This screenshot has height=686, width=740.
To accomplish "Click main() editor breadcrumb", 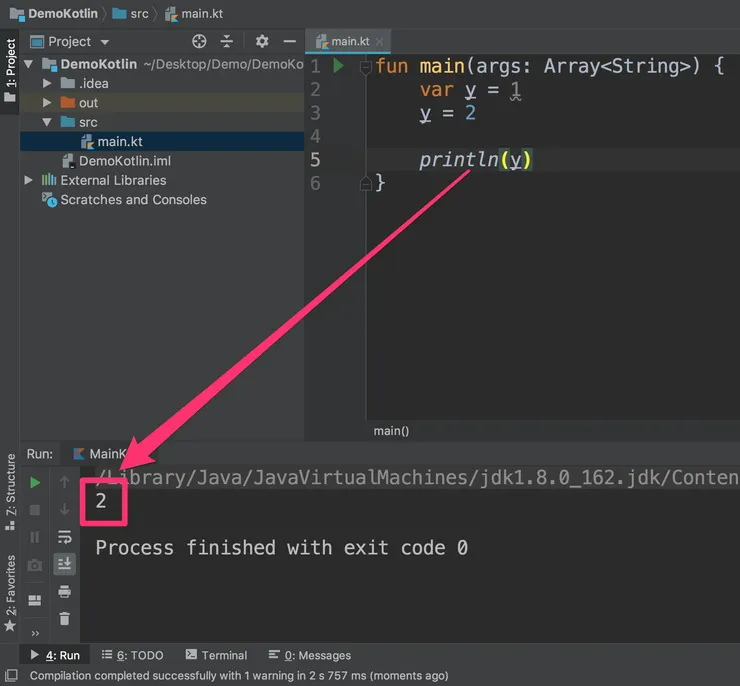I will [391, 431].
